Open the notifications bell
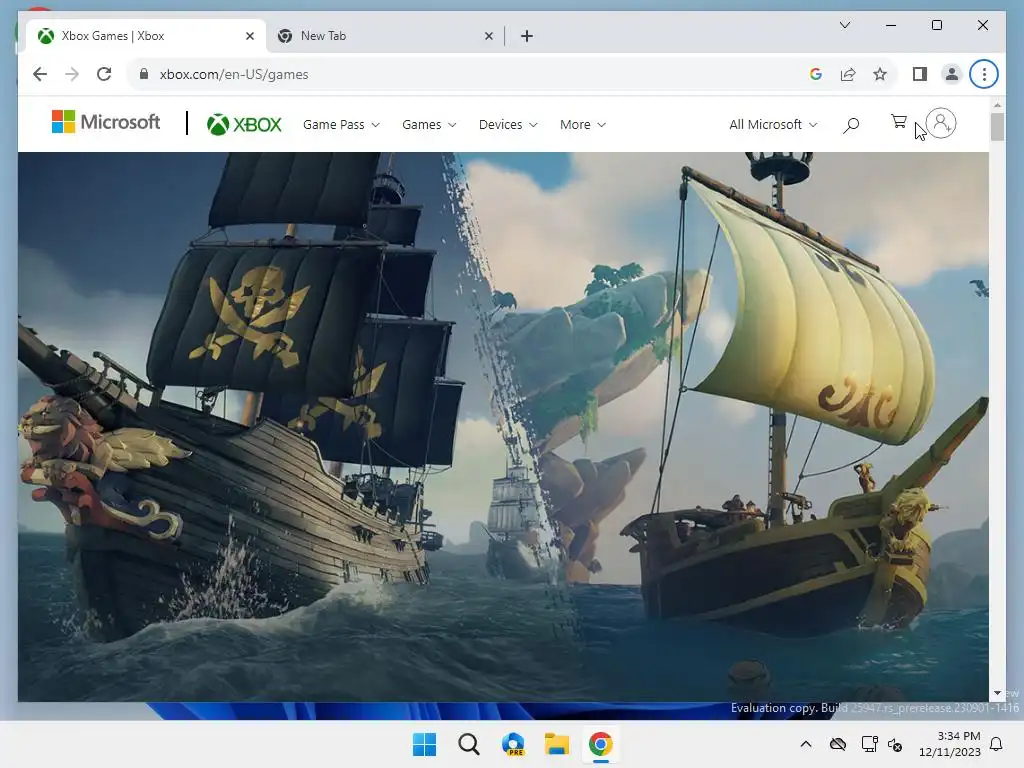The height and width of the screenshot is (768, 1024). click(x=996, y=744)
